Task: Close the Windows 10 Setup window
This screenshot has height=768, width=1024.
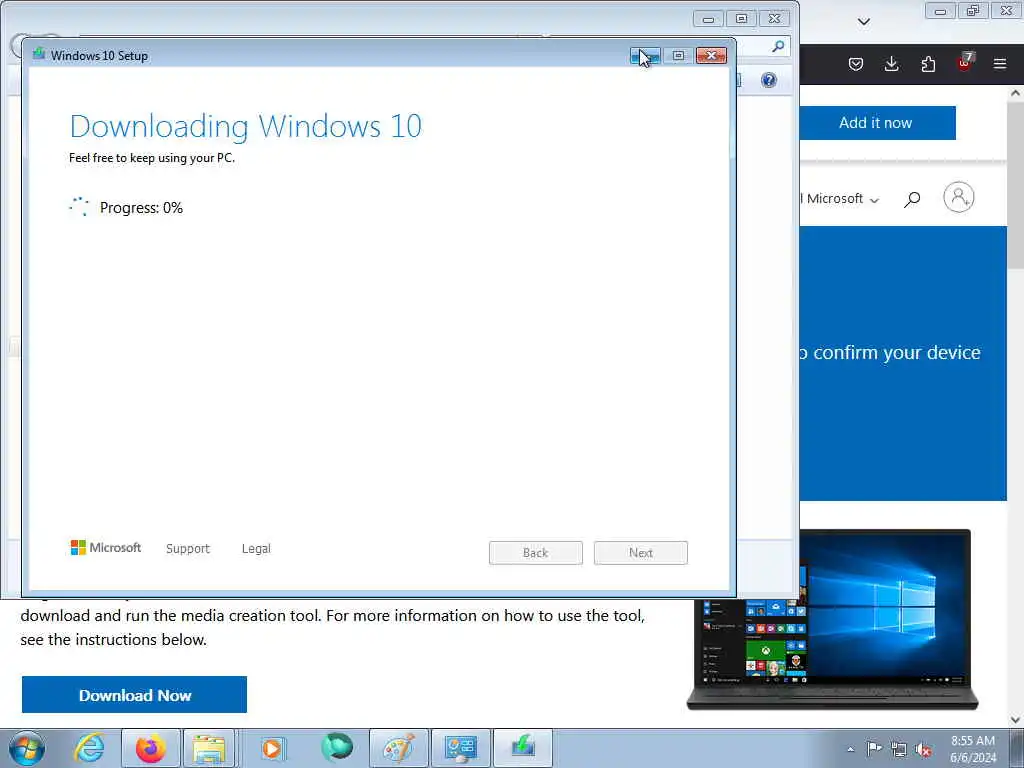Action: click(711, 56)
